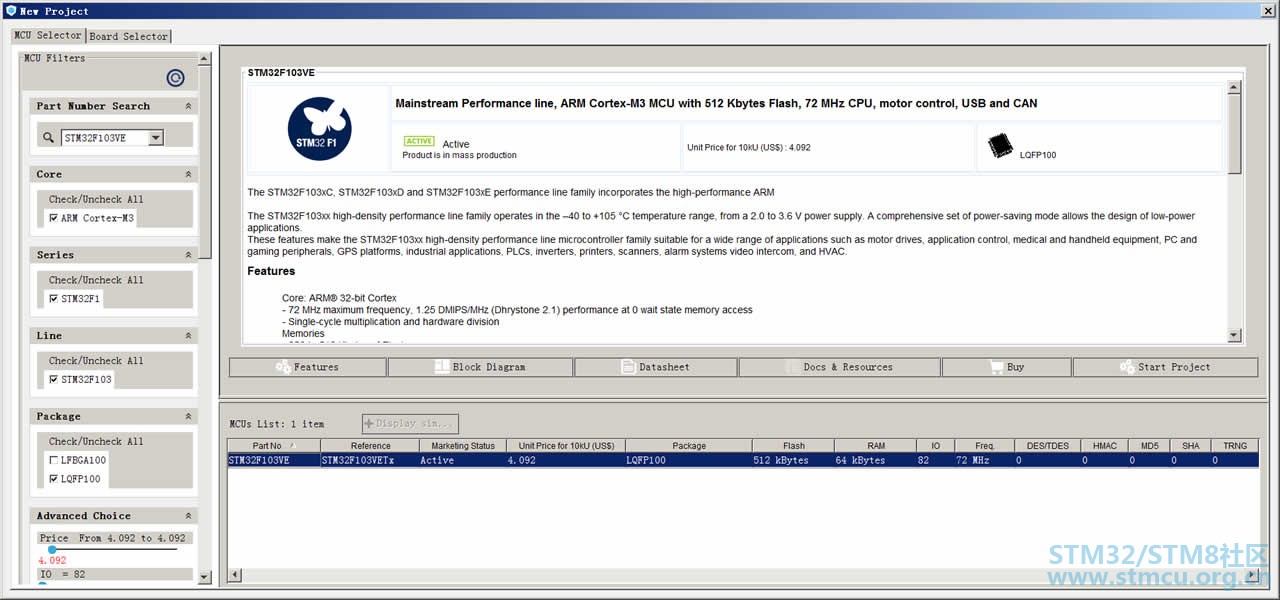The height and width of the screenshot is (600, 1280).
Task: Click the Buy button
Action: 1007,367
